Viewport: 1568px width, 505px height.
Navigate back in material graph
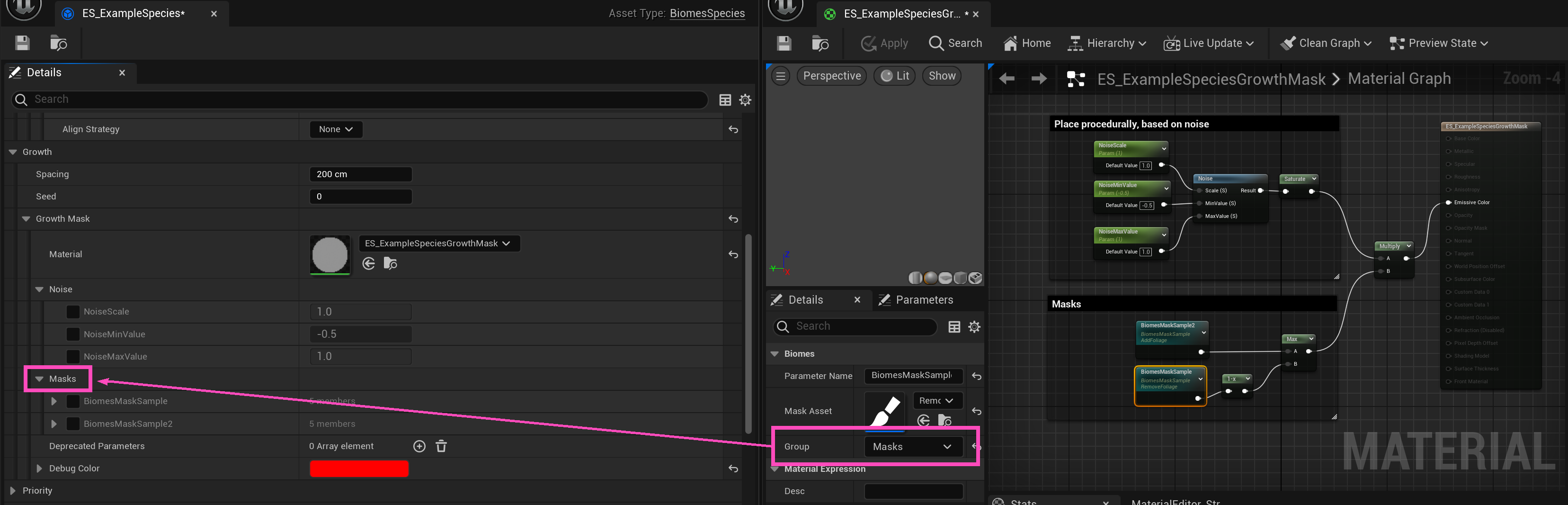coord(1007,79)
